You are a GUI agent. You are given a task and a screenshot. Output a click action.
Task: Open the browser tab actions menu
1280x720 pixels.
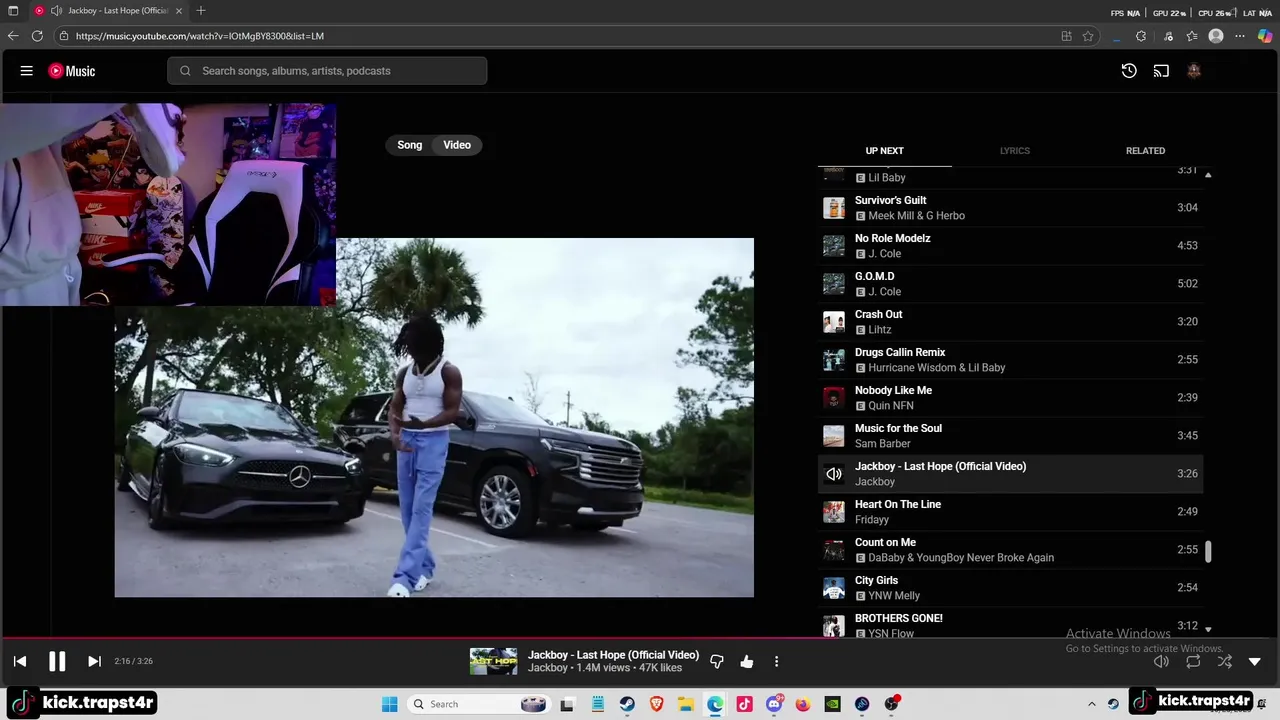tap(13, 11)
